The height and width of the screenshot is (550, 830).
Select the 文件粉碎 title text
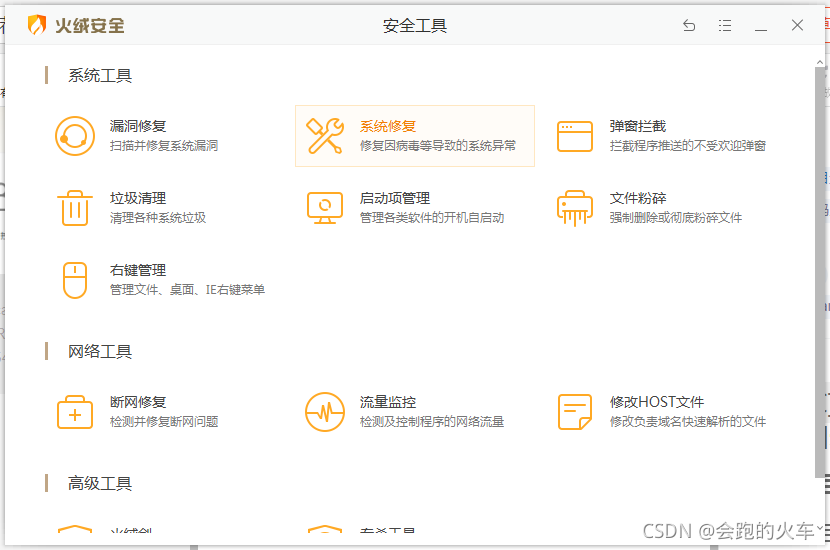click(637, 198)
